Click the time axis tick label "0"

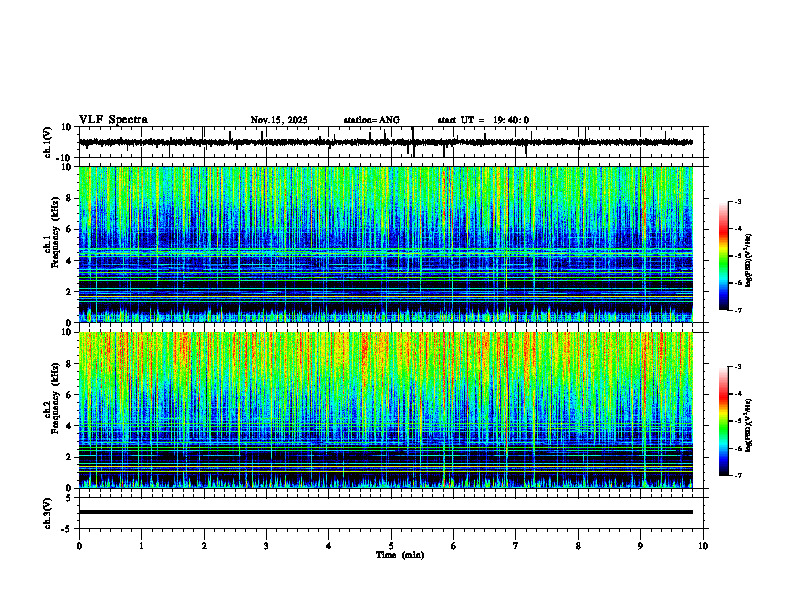[79, 546]
